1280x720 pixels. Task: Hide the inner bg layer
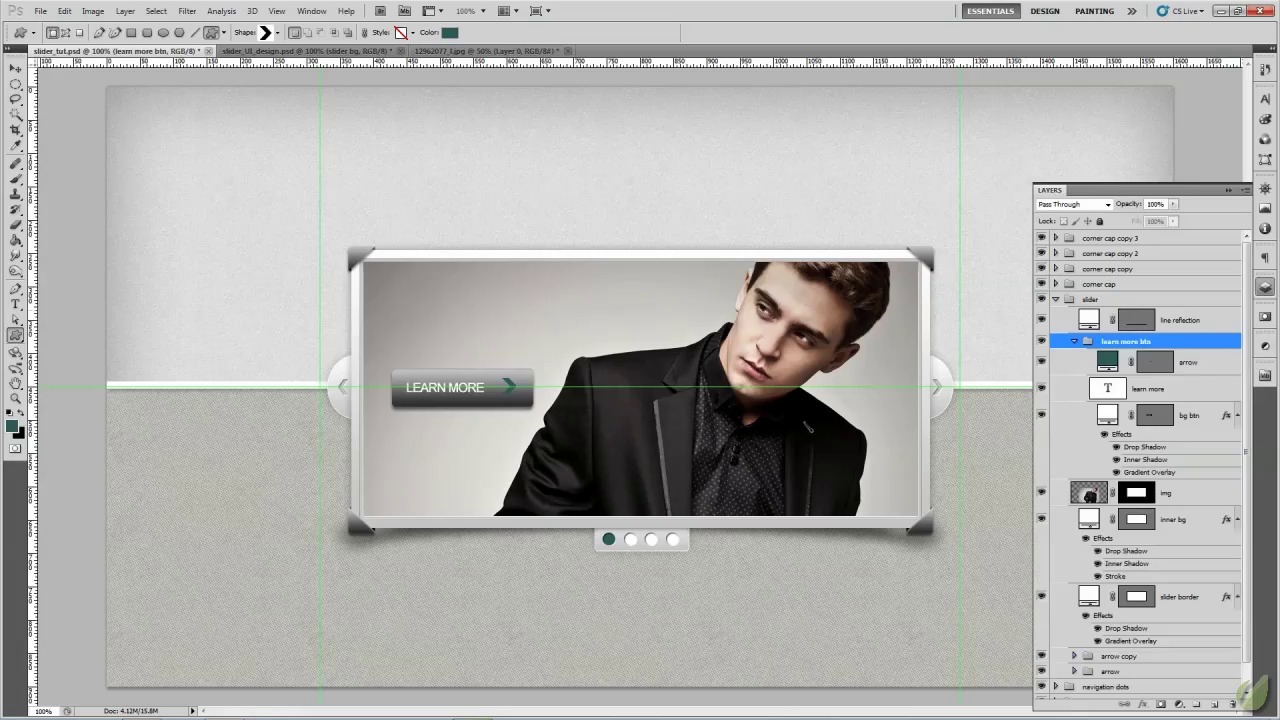[x=1041, y=519]
